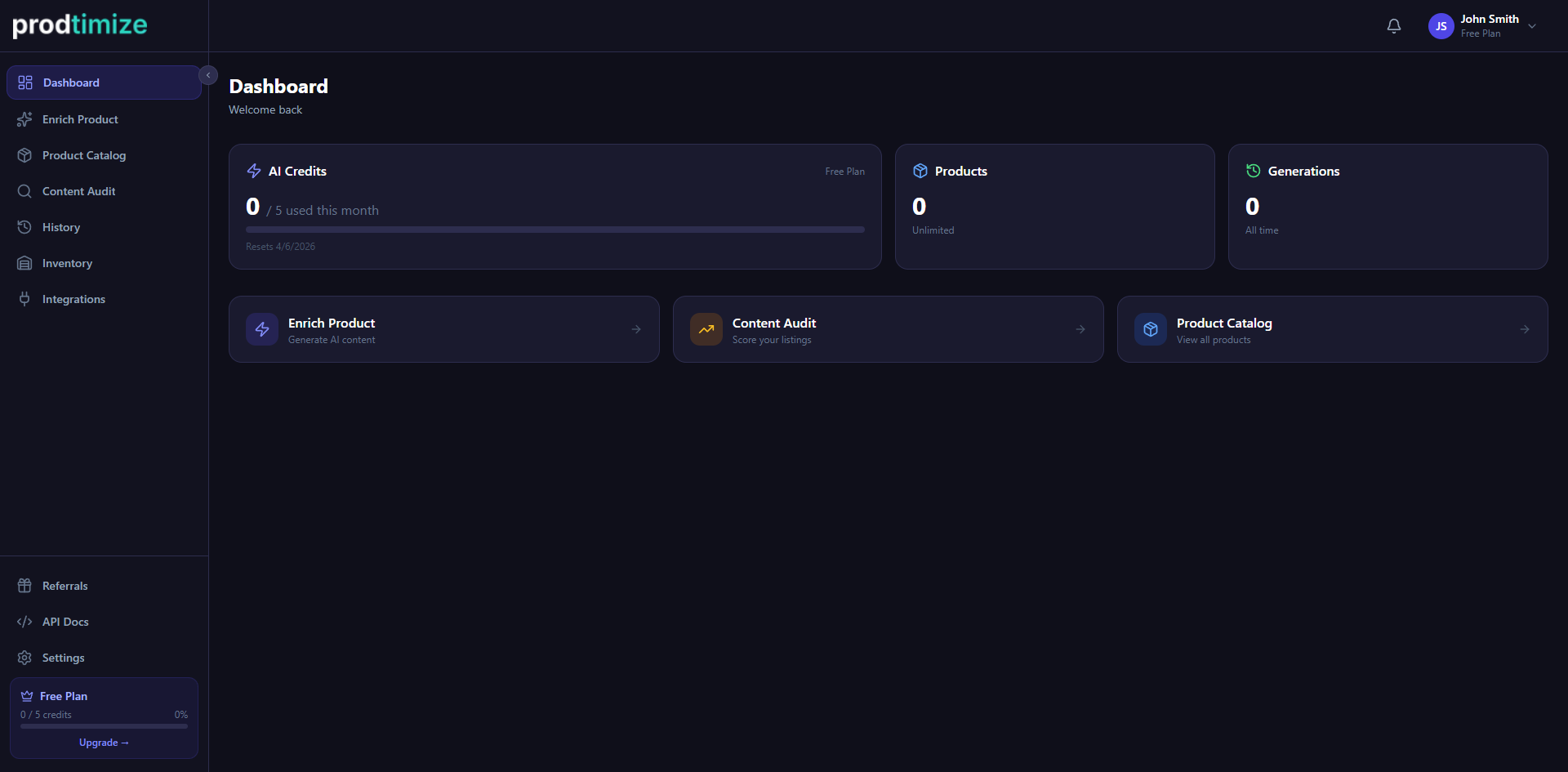Open Content Audit via magnifier icon

pyautogui.click(x=24, y=191)
